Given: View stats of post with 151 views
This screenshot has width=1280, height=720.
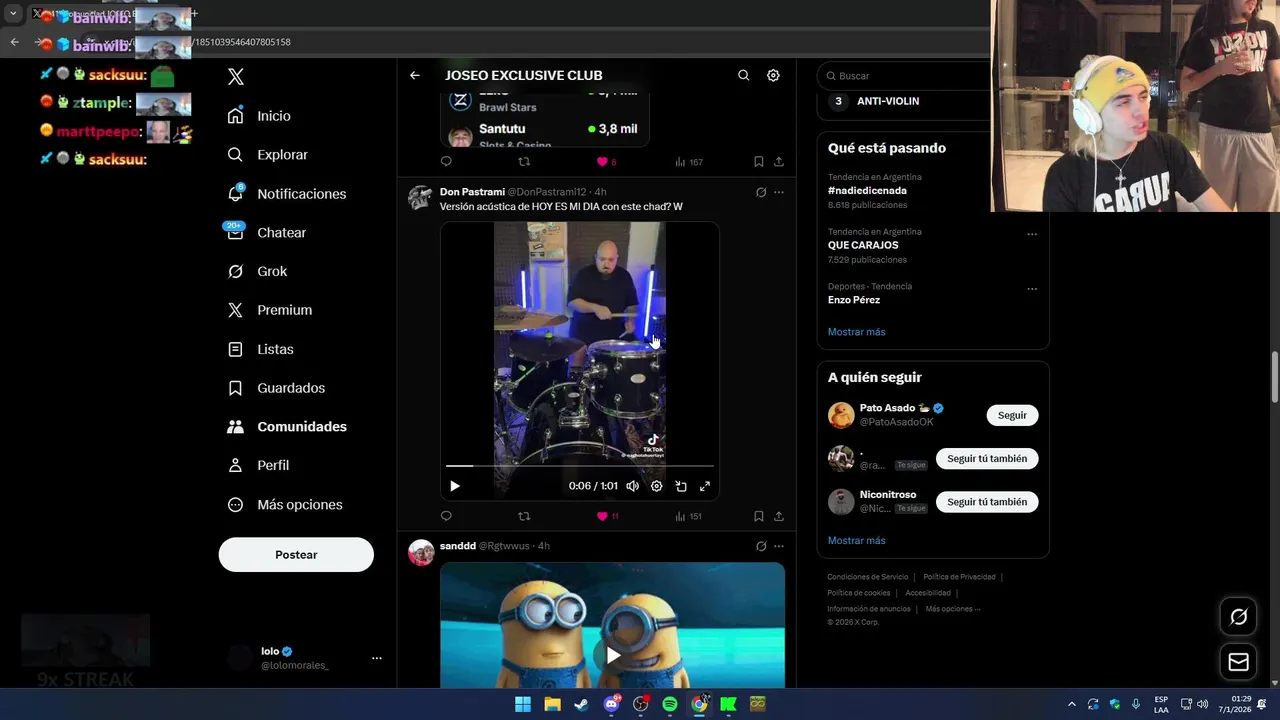Looking at the screenshot, I should pos(688,516).
